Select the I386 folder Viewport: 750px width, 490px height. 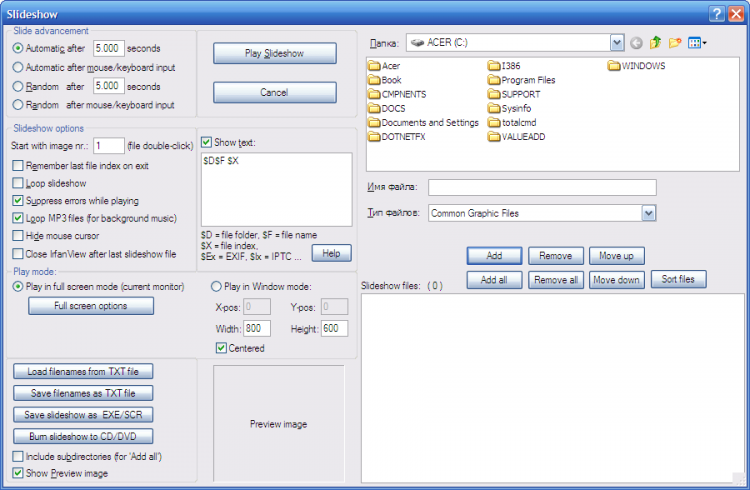(x=504, y=66)
